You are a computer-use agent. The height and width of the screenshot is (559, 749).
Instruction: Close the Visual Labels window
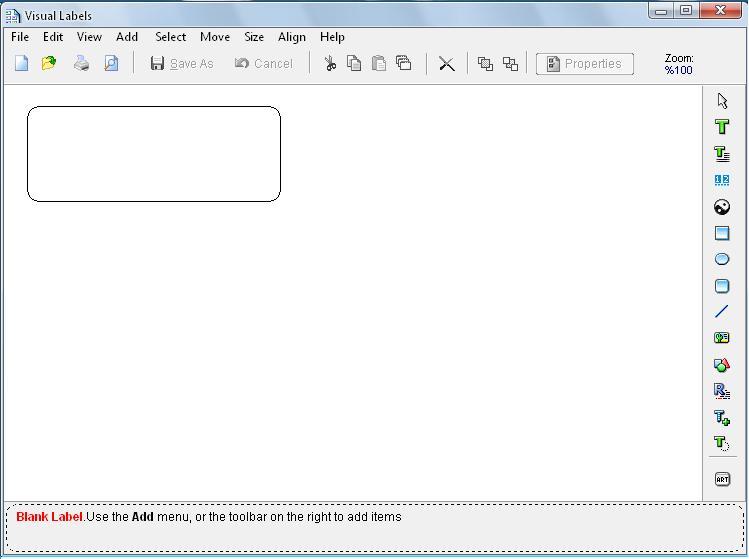coord(720,11)
